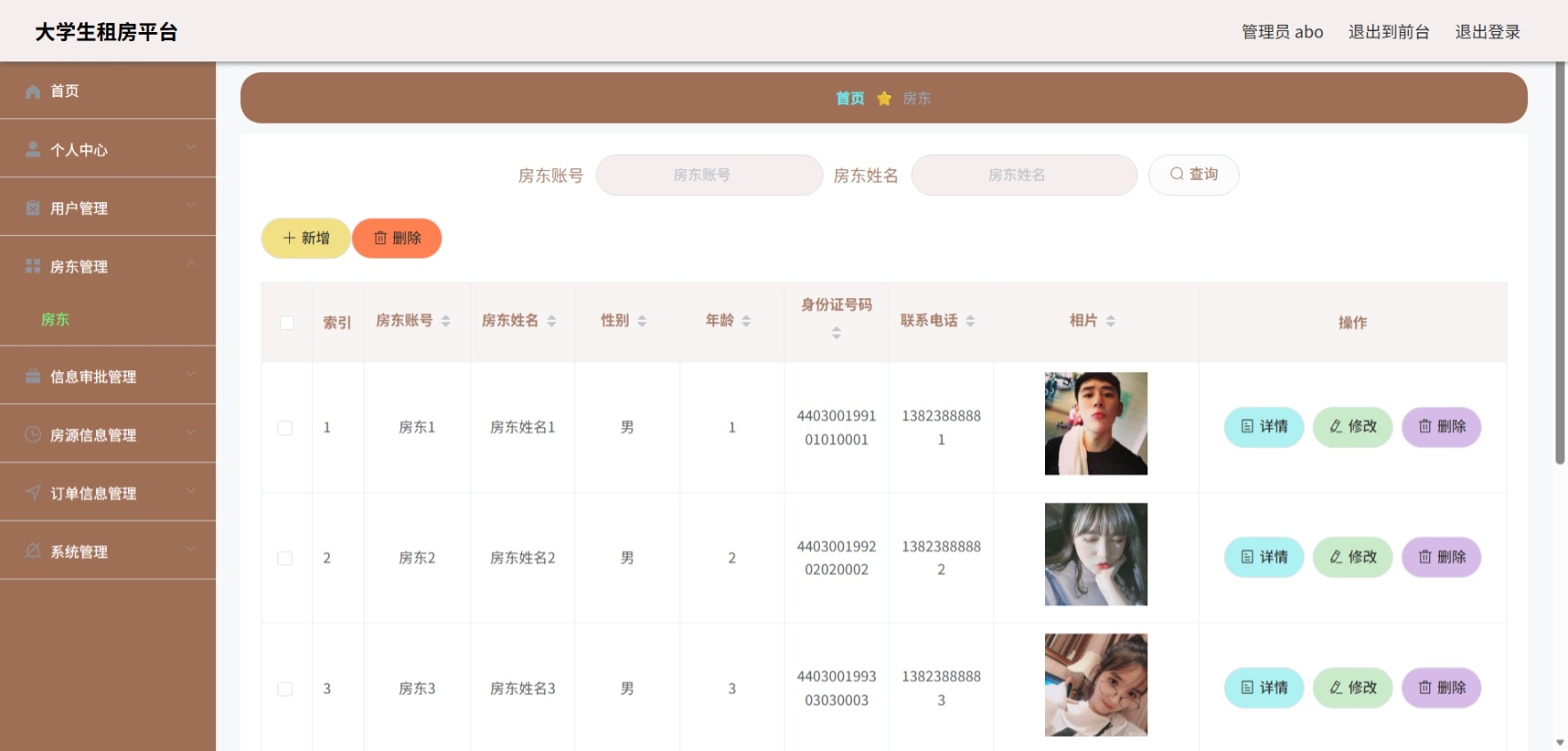
Task: Open the 个人中心 sidebar menu item
Action: tap(108, 149)
